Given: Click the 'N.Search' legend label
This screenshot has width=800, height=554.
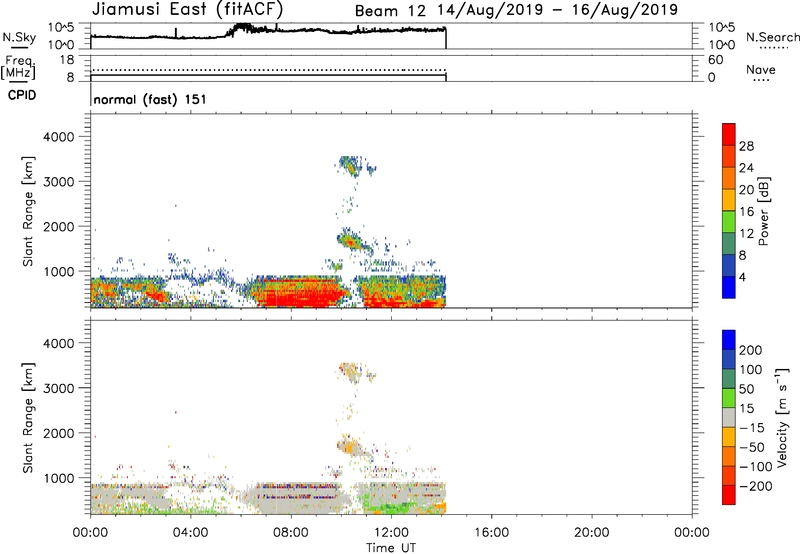Looking at the screenshot, I should (x=772, y=37).
